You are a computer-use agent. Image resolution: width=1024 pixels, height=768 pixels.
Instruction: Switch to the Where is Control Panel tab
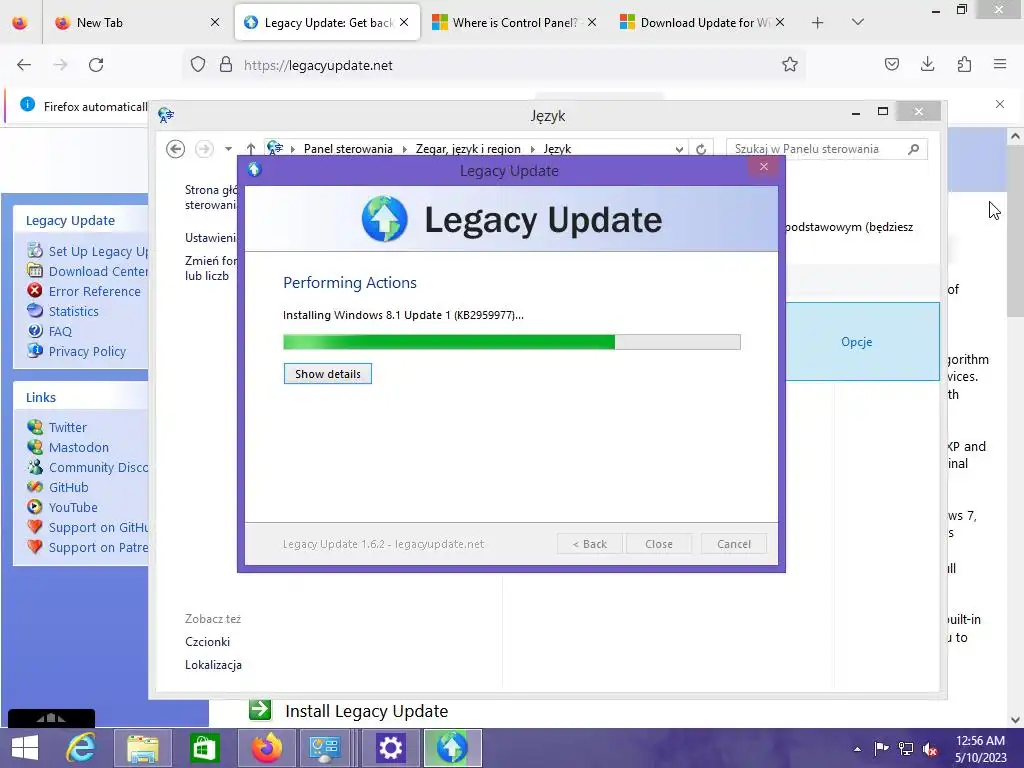click(x=514, y=23)
